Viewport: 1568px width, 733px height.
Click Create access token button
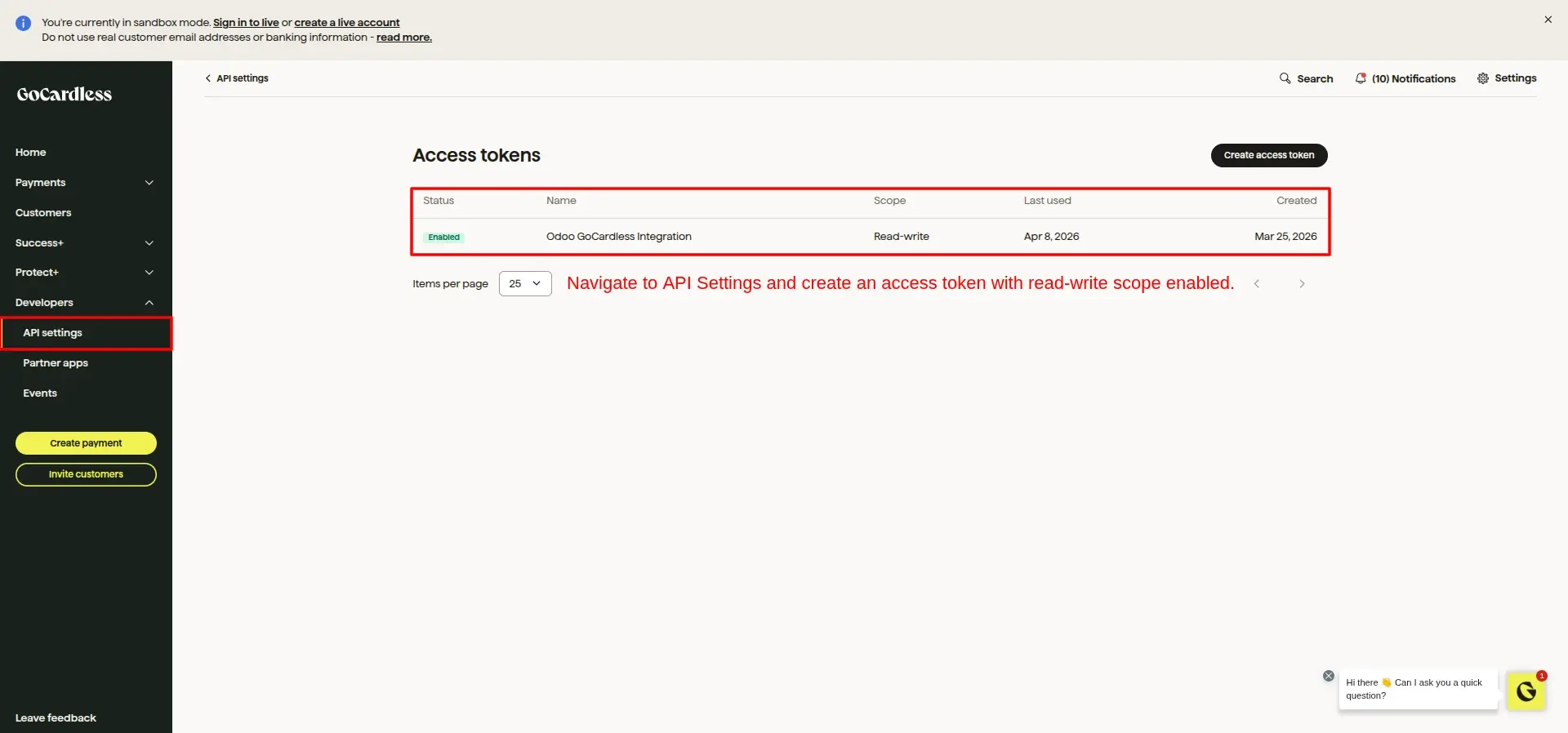click(1269, 155)
